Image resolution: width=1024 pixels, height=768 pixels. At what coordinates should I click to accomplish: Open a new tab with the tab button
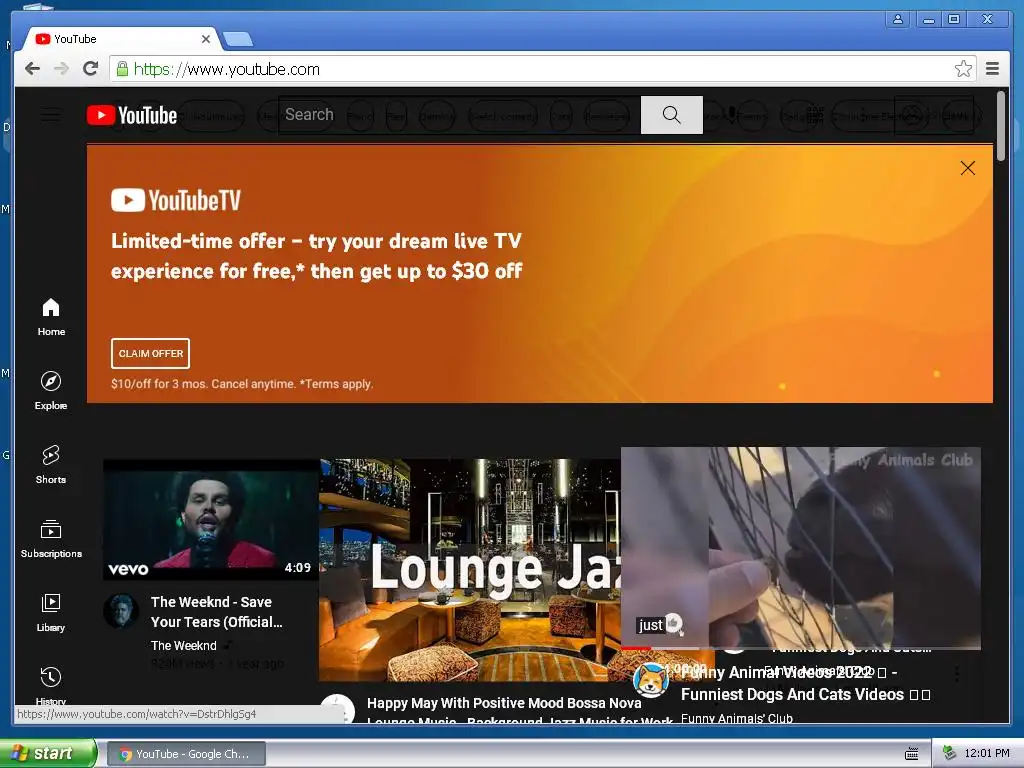tap(238, 40)
